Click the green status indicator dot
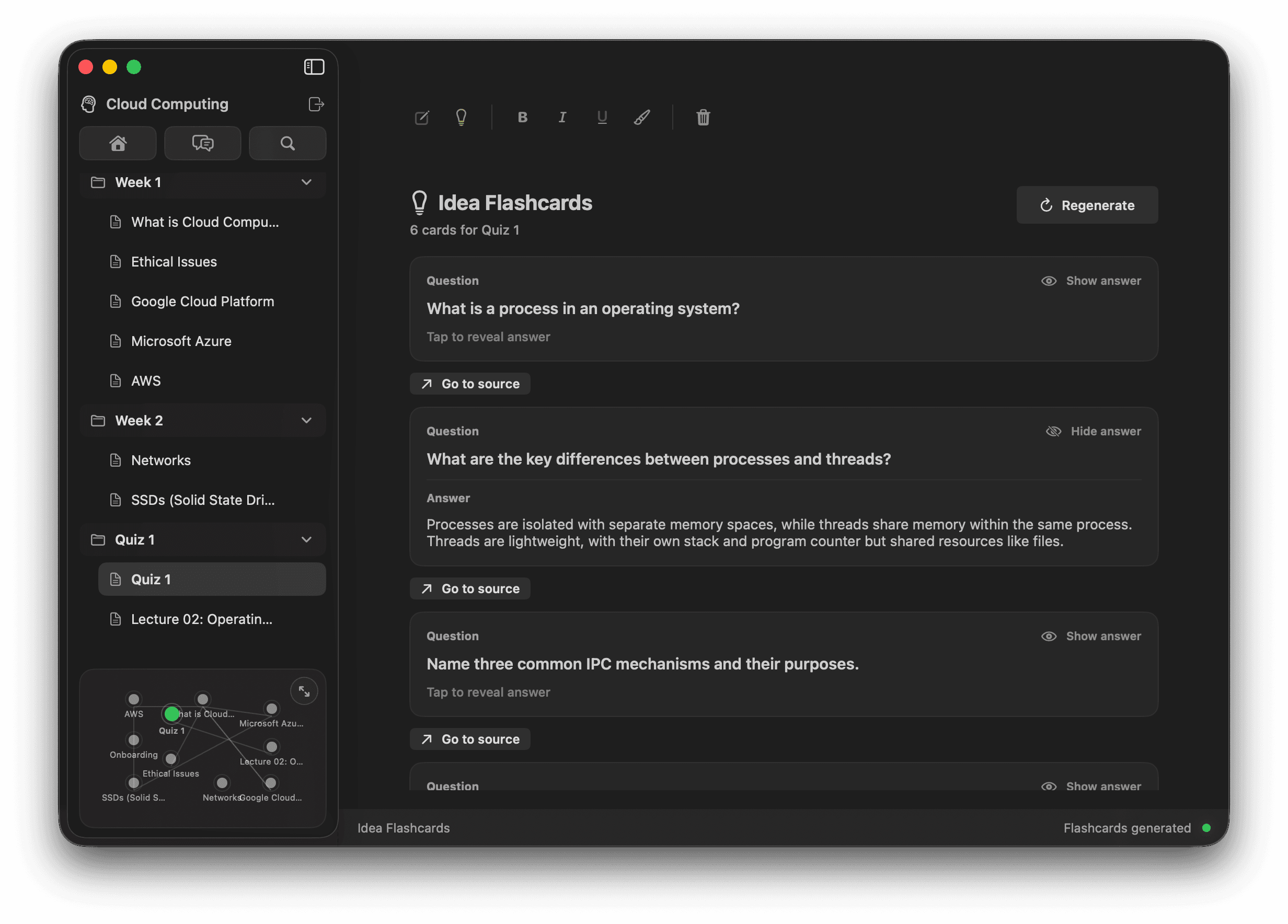Viewport: 1288px width, 924px height. [x=1206, y=828]
